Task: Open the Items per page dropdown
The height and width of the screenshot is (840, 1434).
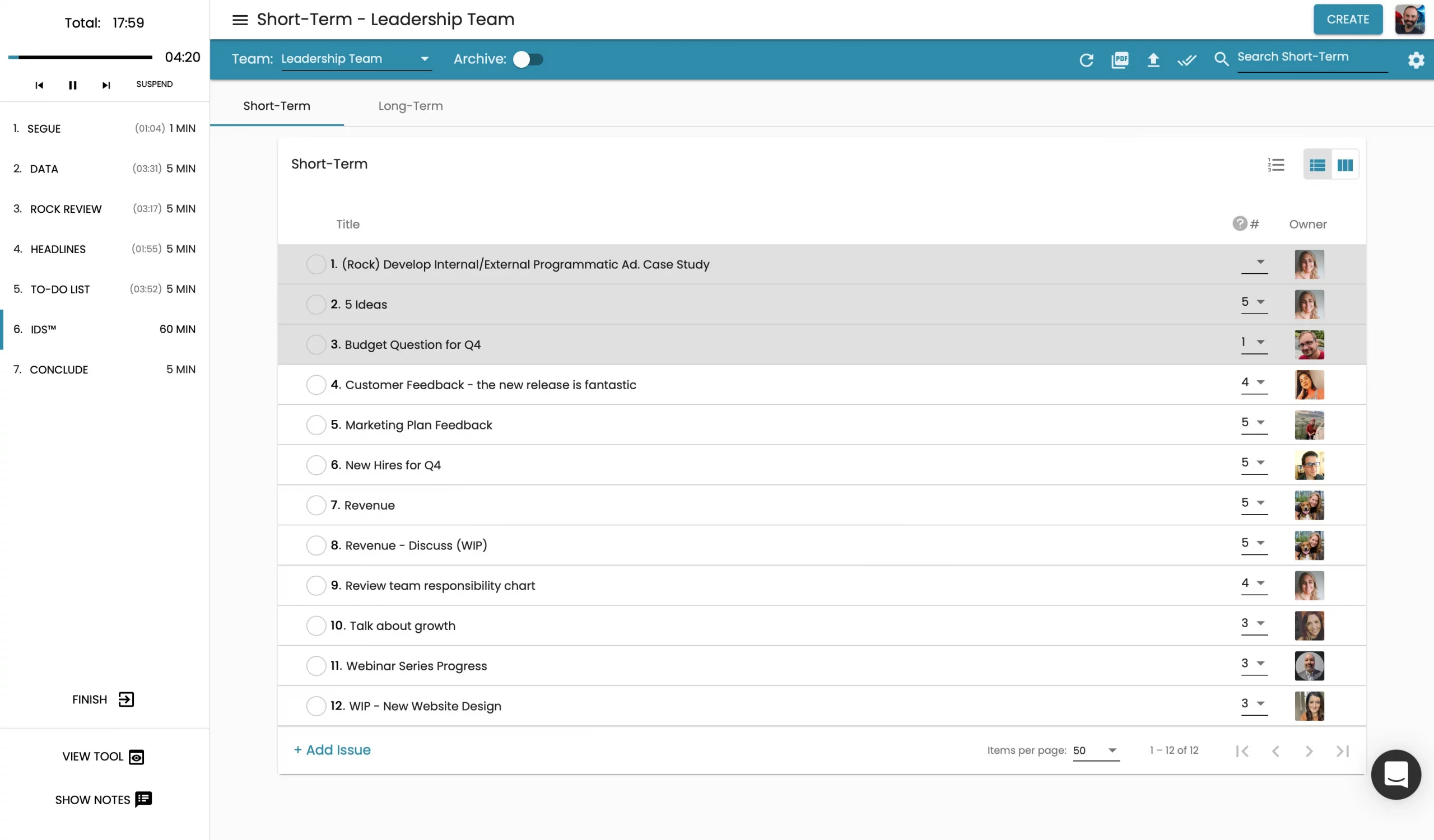Action: pyautogui.click(x=1096, y=750)
